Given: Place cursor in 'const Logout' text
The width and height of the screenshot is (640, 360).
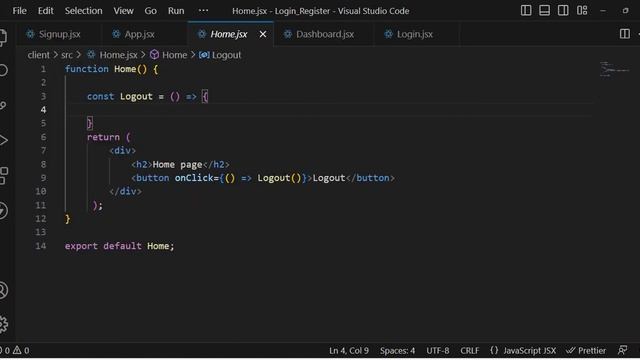Looking at the screenshot, I should click(x=120, y=96).
